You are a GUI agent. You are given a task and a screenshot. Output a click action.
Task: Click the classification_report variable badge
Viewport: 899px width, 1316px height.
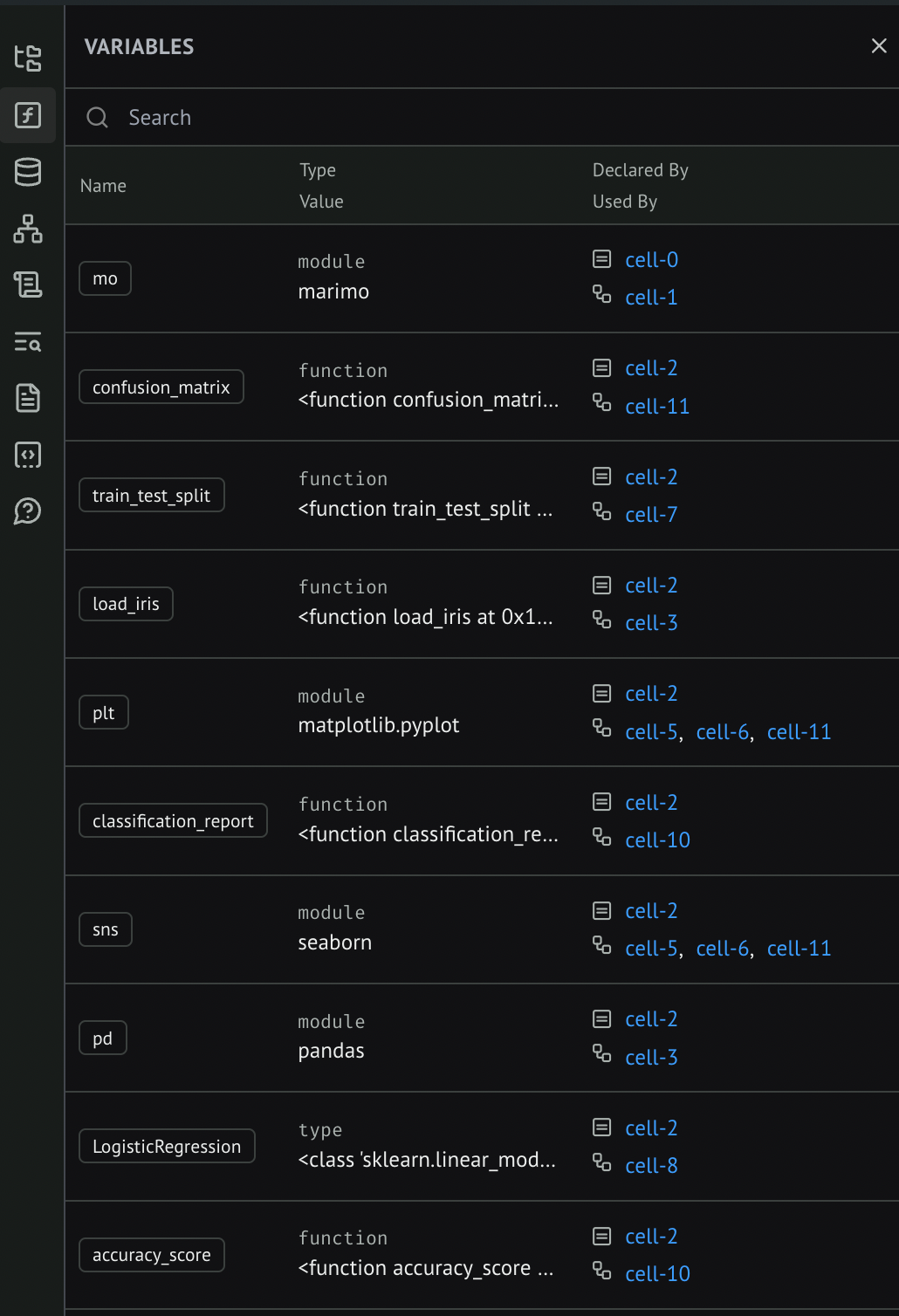[x=174, y=820]
